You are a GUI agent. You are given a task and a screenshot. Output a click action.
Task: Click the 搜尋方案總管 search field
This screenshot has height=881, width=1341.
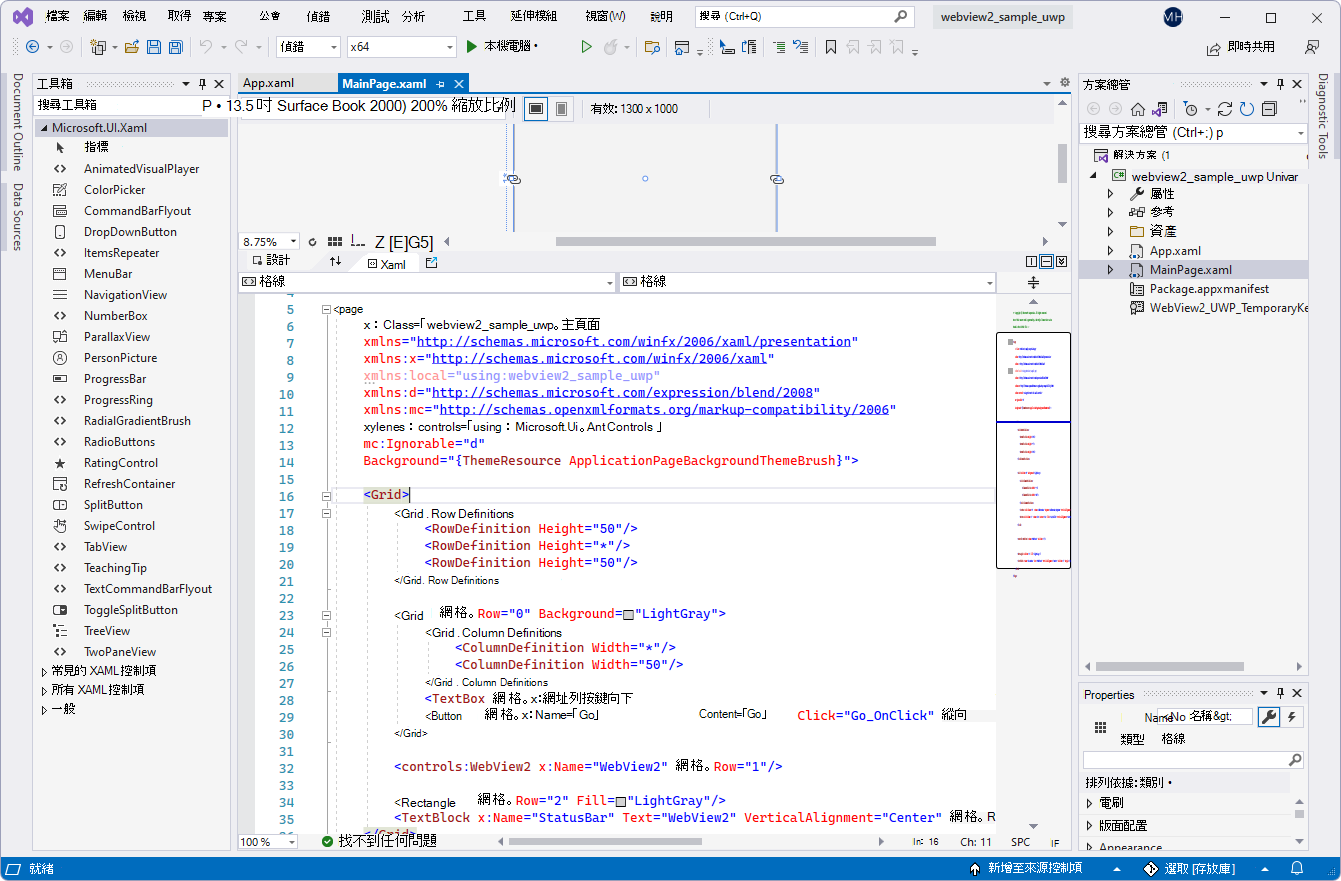tap(1180, 131)
